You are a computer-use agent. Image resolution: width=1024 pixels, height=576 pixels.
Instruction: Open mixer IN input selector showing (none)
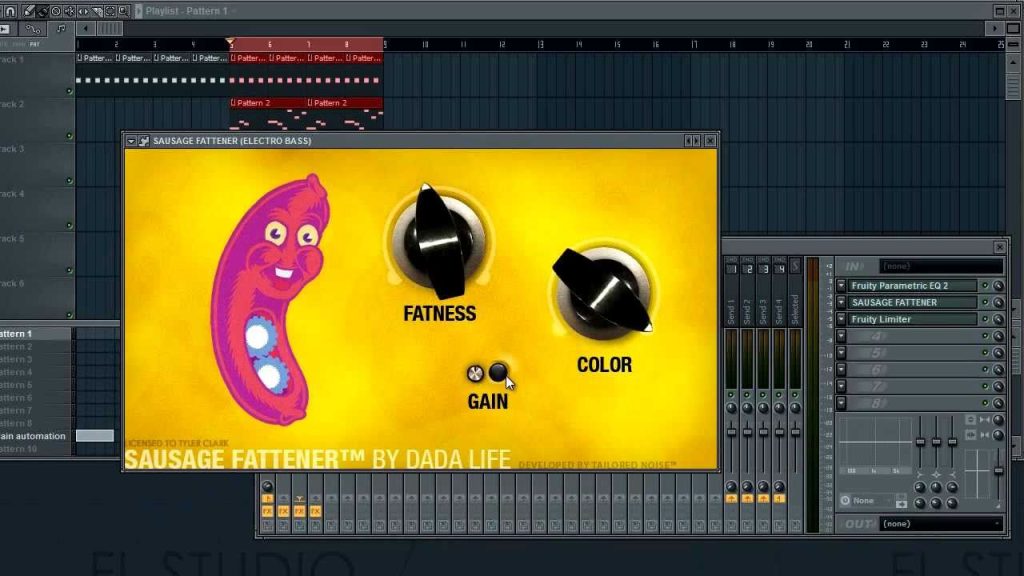941,266
